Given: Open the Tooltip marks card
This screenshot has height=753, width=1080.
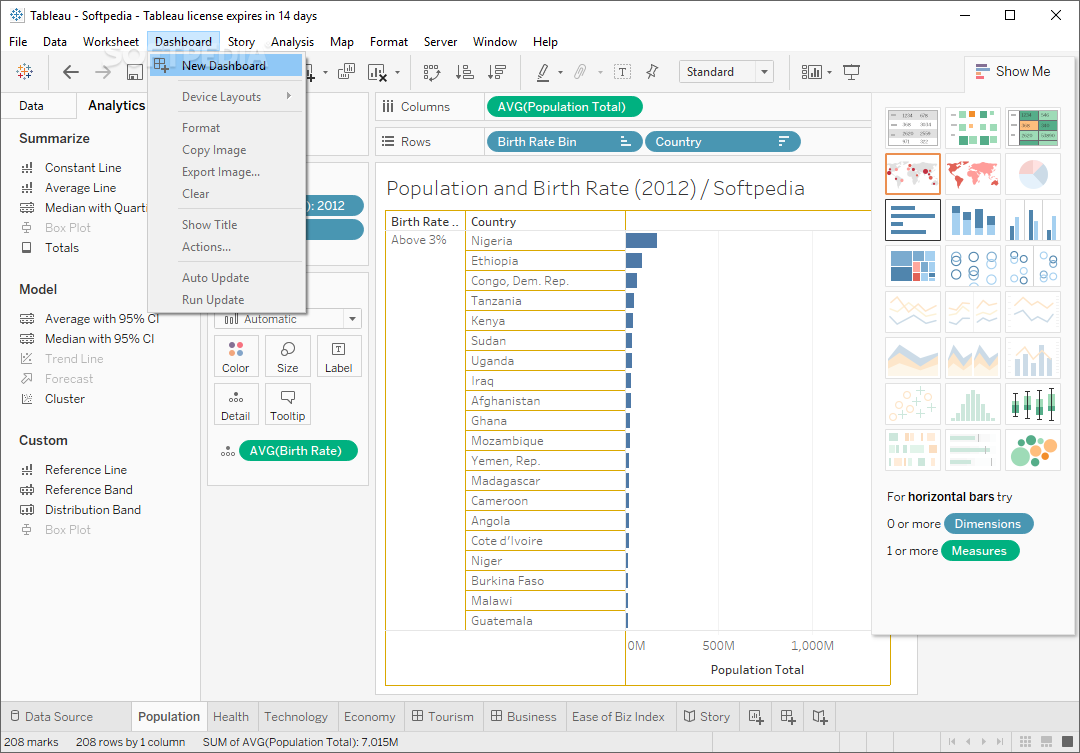Looking at the screenshot, I should tap(287, 404).
